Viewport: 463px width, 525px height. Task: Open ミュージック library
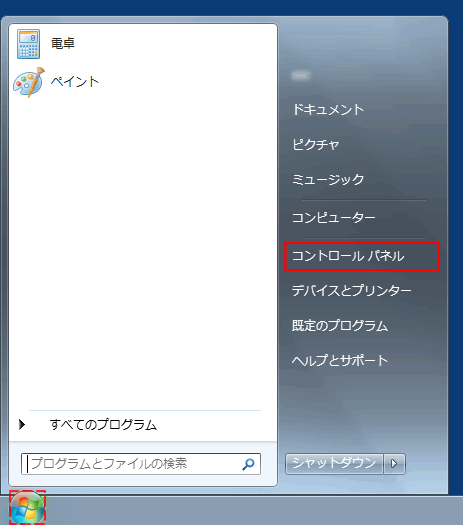point(328,179)
